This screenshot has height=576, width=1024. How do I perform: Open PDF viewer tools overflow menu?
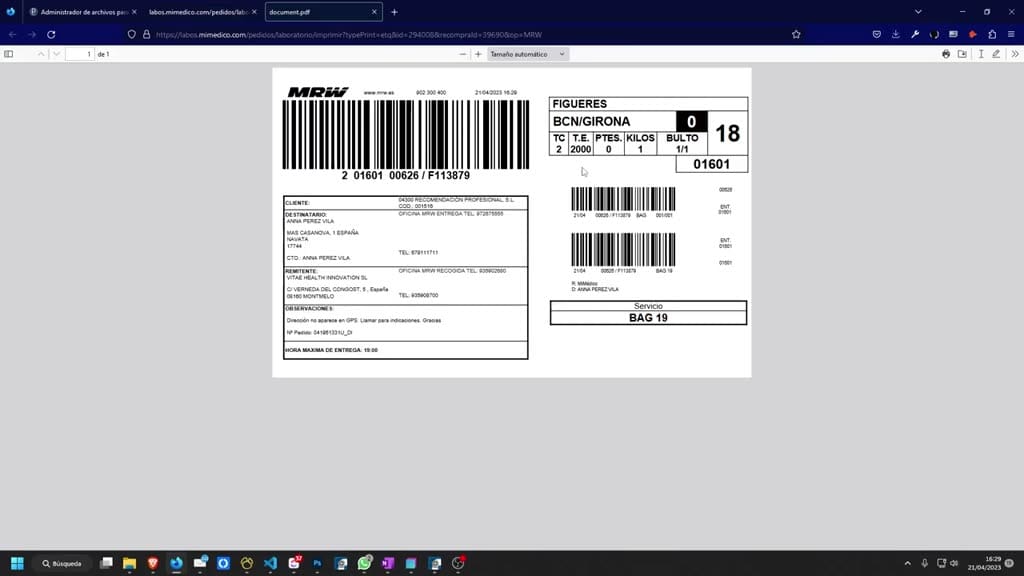(x=1015, y=54)
